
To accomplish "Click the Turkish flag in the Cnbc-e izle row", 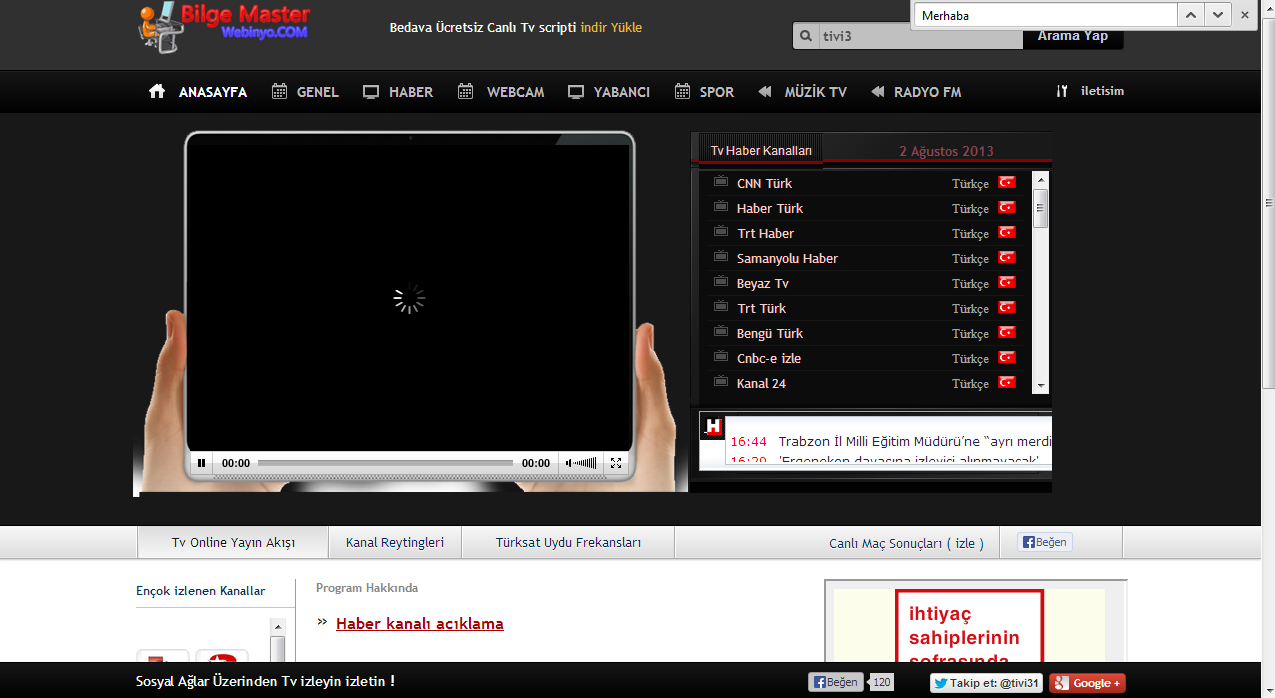I will tap(1007, 357).
